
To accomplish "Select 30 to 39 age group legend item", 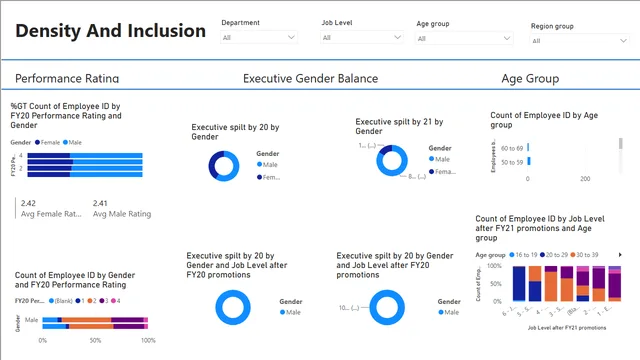I will (584, 255).
